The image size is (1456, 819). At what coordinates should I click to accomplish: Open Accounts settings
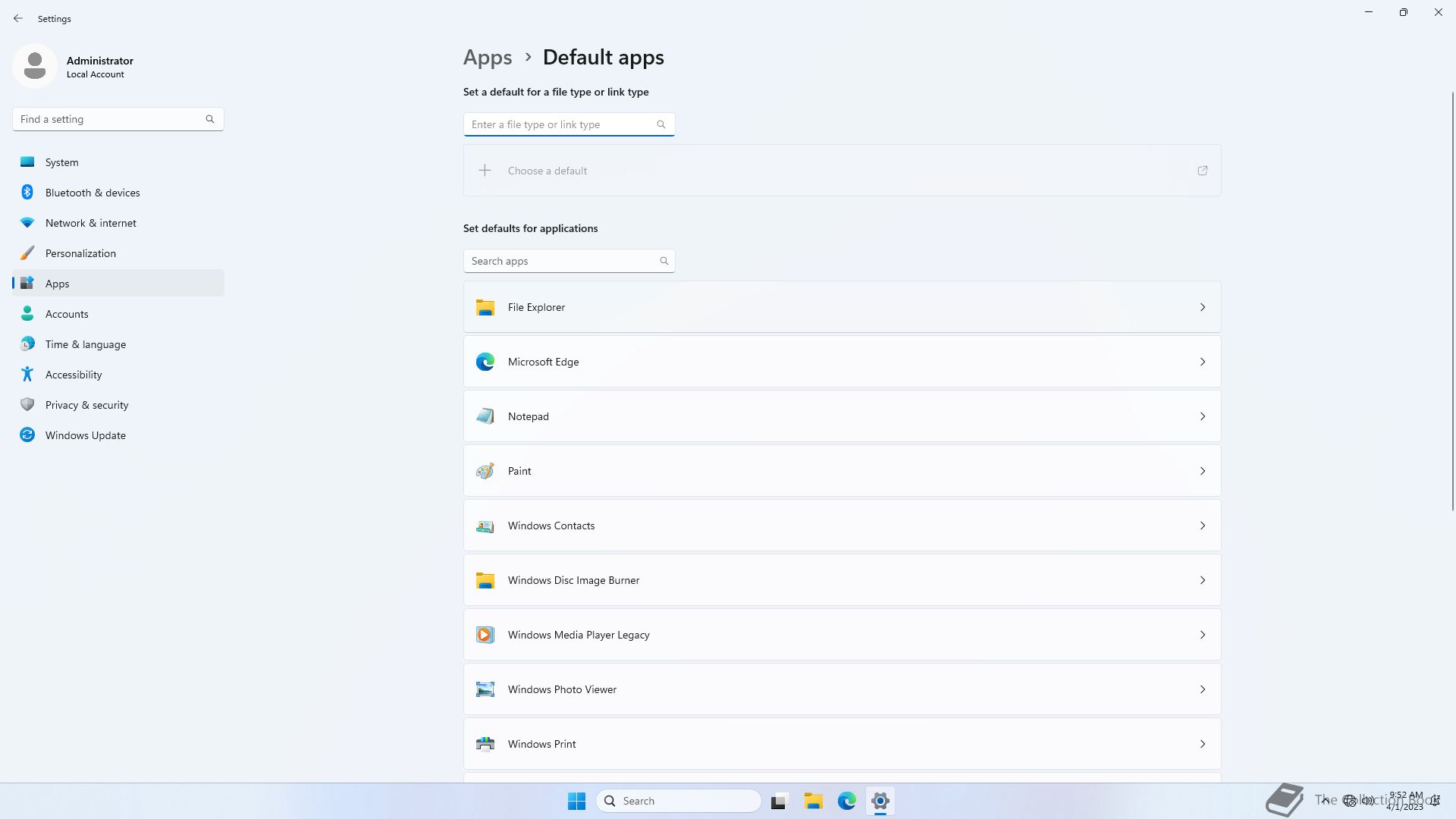[x=118, y=314]
